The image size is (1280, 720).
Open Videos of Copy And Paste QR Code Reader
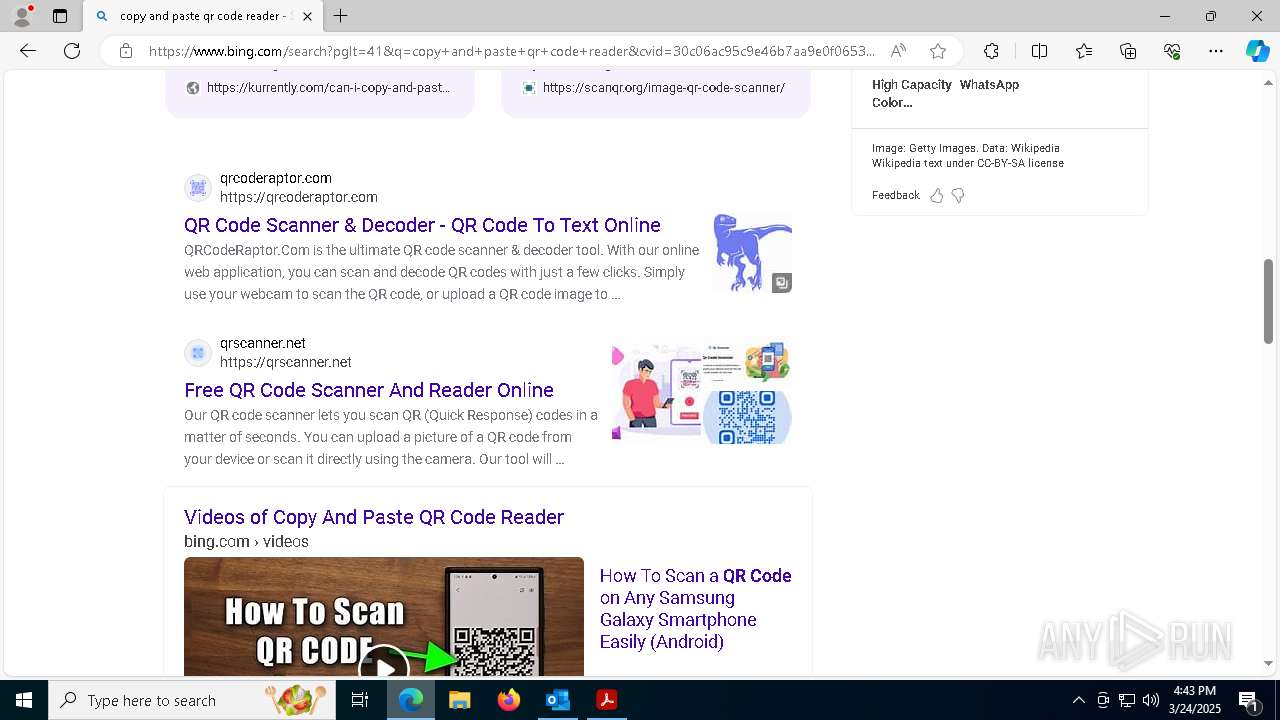(x=374, y=517)
